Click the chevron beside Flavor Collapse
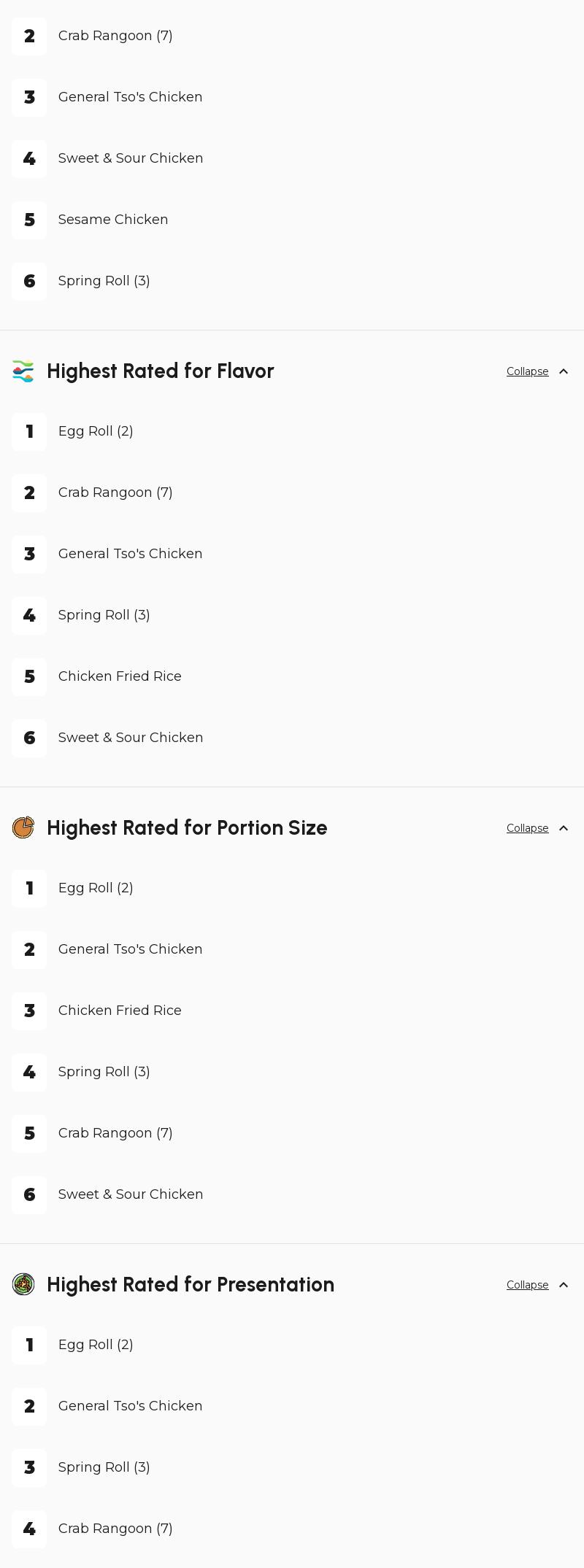Image resolution: width=584 pixels, height=1568 pixels. coord(564,371)
